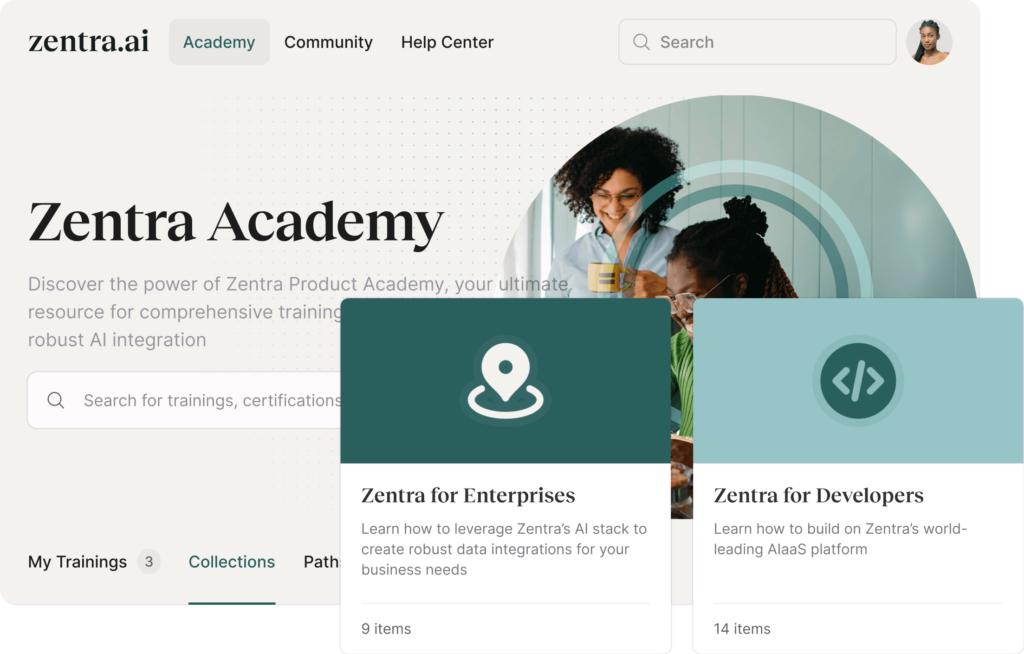Focus the top Search field

pyautogui.click(x=757, y=42)
